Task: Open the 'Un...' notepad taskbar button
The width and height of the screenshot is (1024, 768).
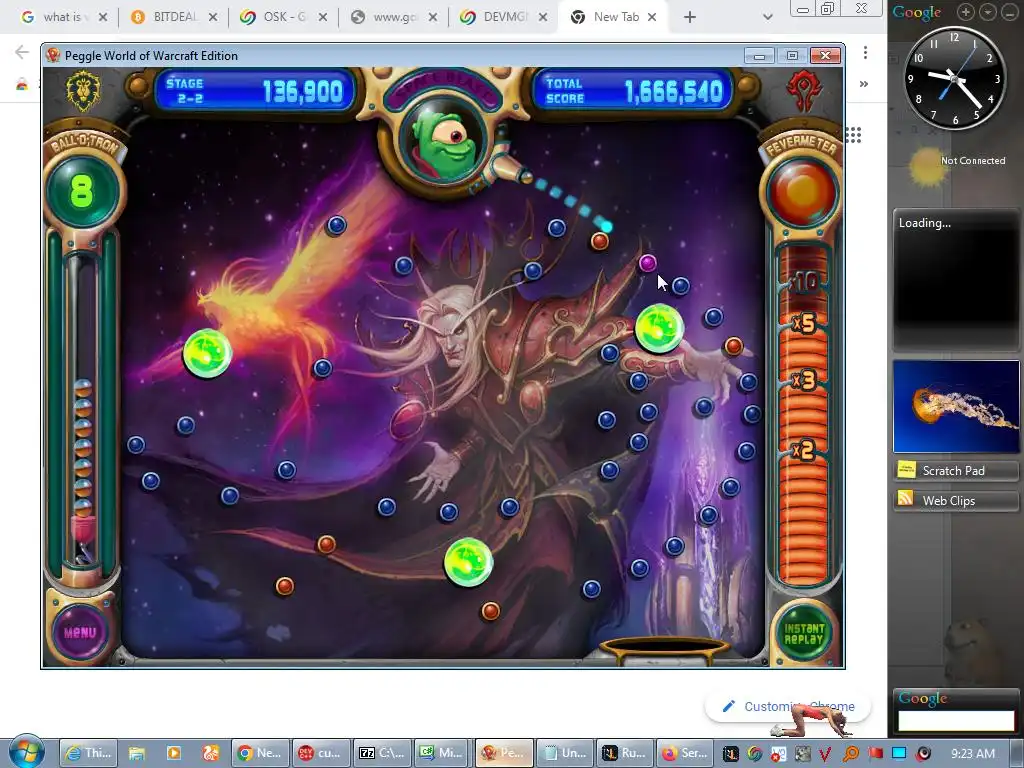Action: click(x=565, y=753)
